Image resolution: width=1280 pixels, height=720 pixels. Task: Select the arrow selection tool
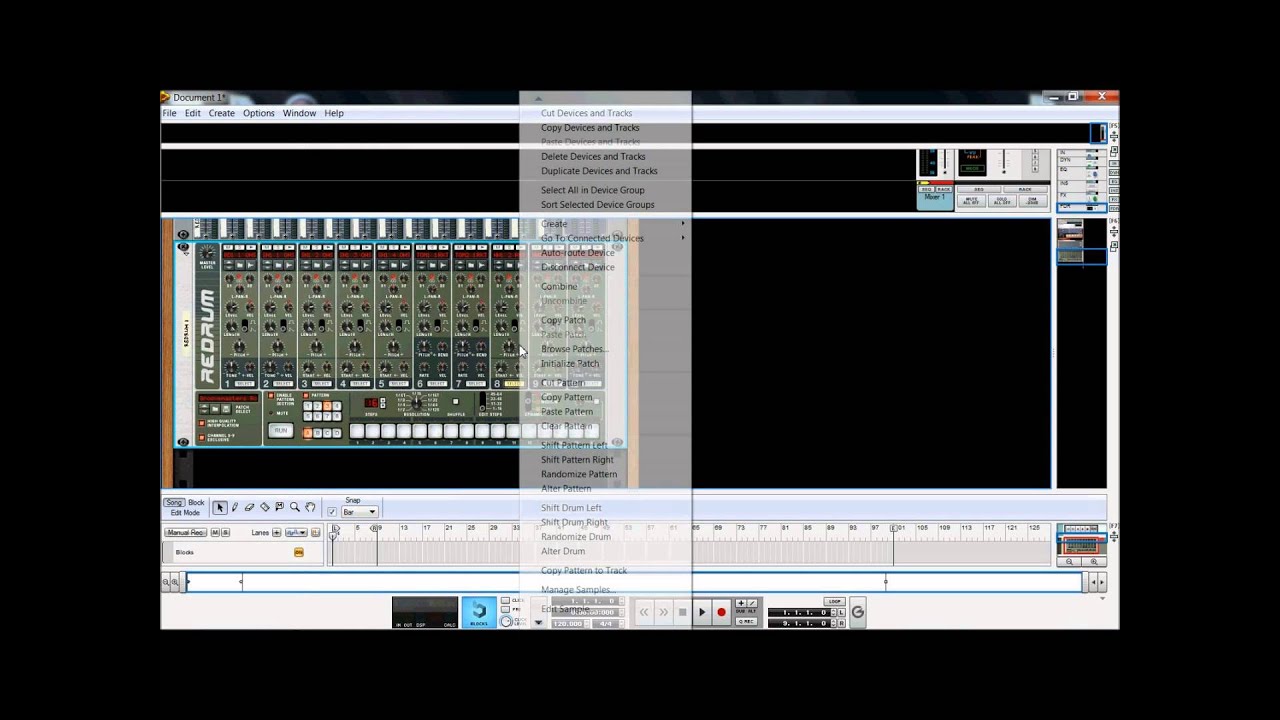(x=220, y=508)
